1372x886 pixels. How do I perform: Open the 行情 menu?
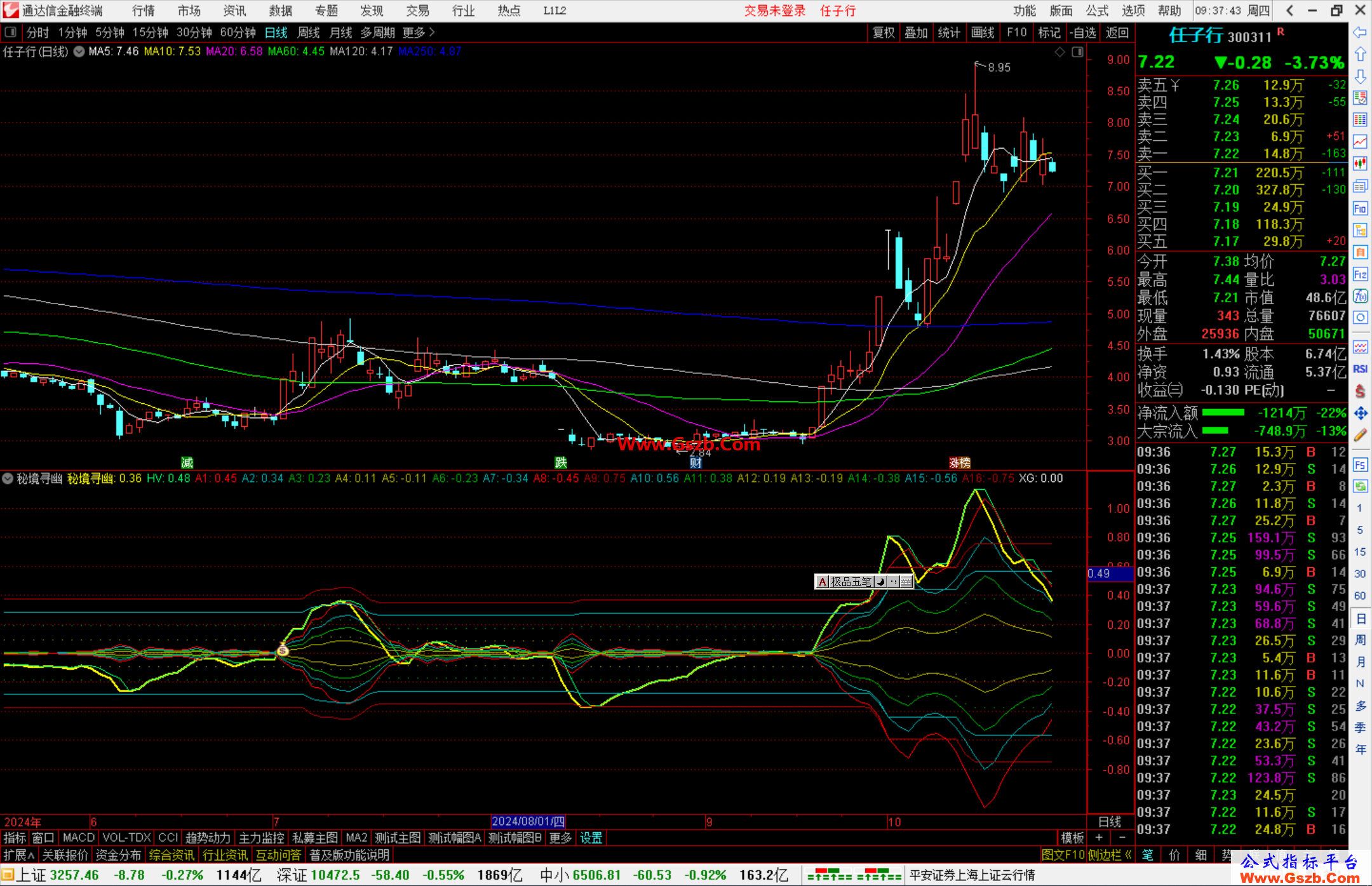click(143, 11)
